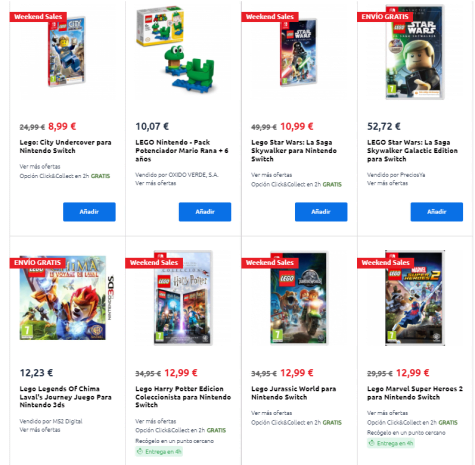Add Star Wars Galactic Edition to cart
475x465 pixels.
(x=437, y=212)
